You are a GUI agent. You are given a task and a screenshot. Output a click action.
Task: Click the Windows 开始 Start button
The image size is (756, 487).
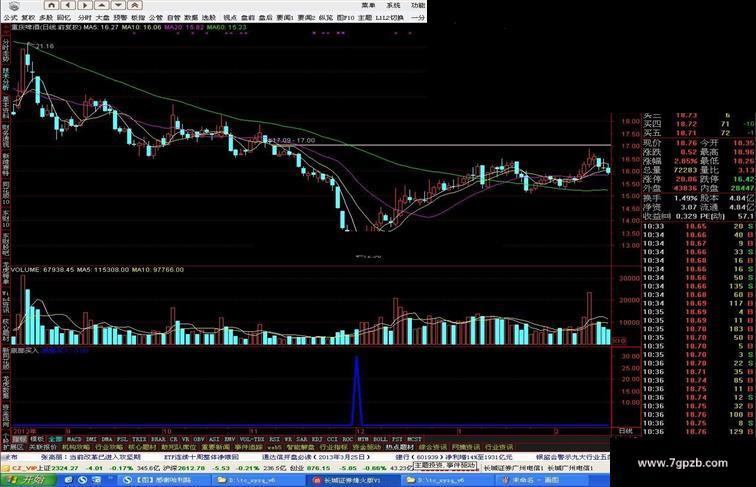[x=27, y=480]
